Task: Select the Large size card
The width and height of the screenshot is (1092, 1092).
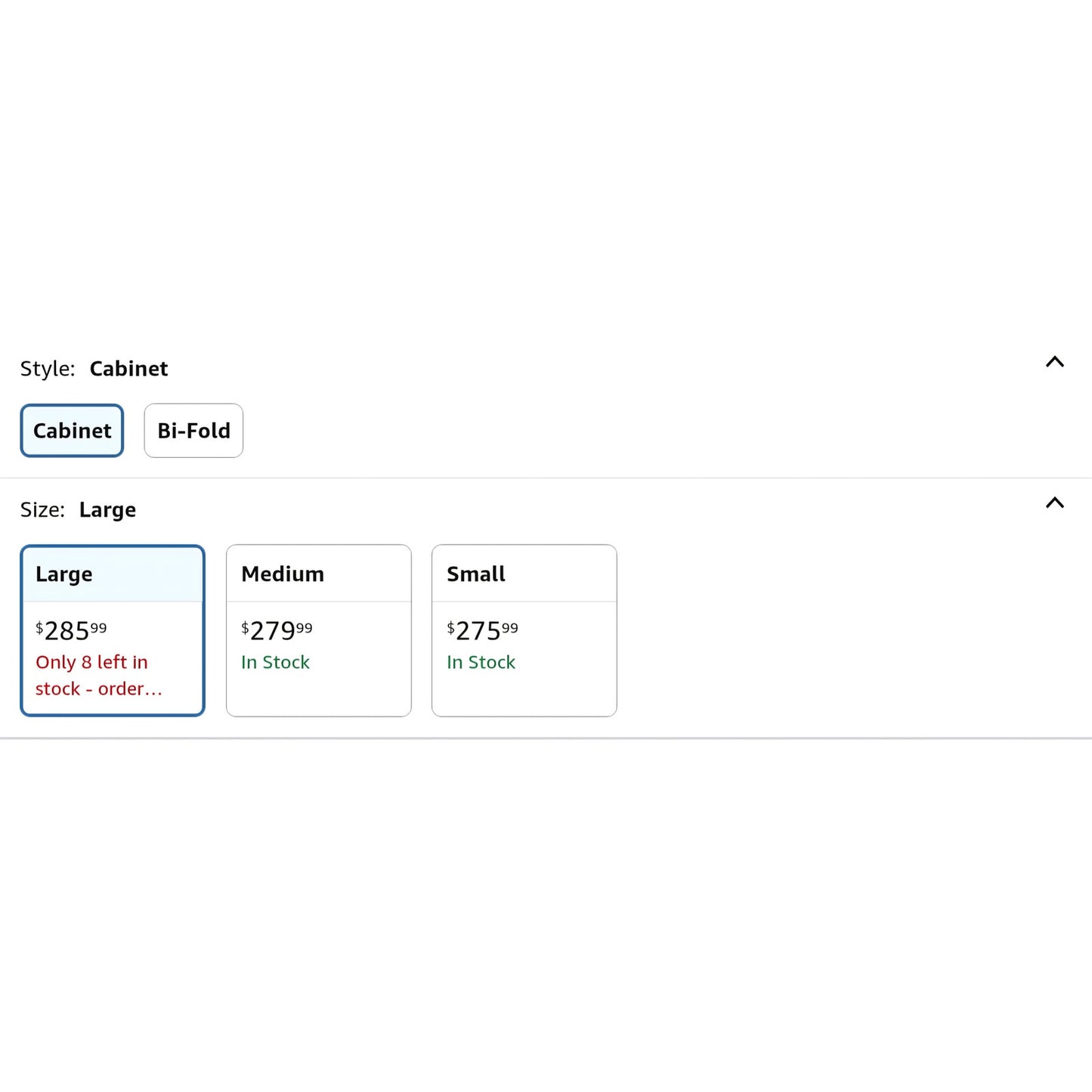Action: (x=113, y=630)
